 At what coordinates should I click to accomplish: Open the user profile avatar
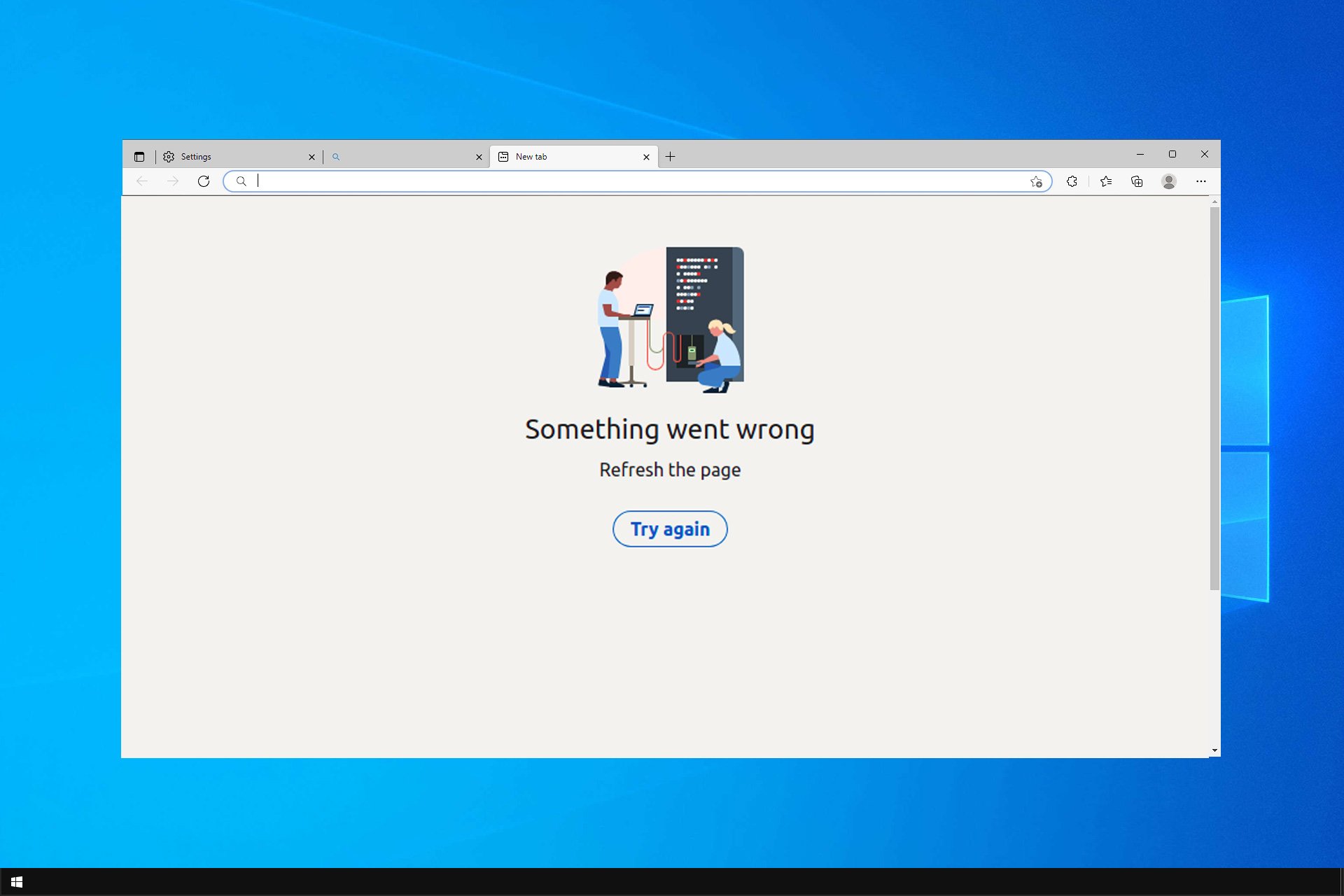click(x=1168, y=181)
